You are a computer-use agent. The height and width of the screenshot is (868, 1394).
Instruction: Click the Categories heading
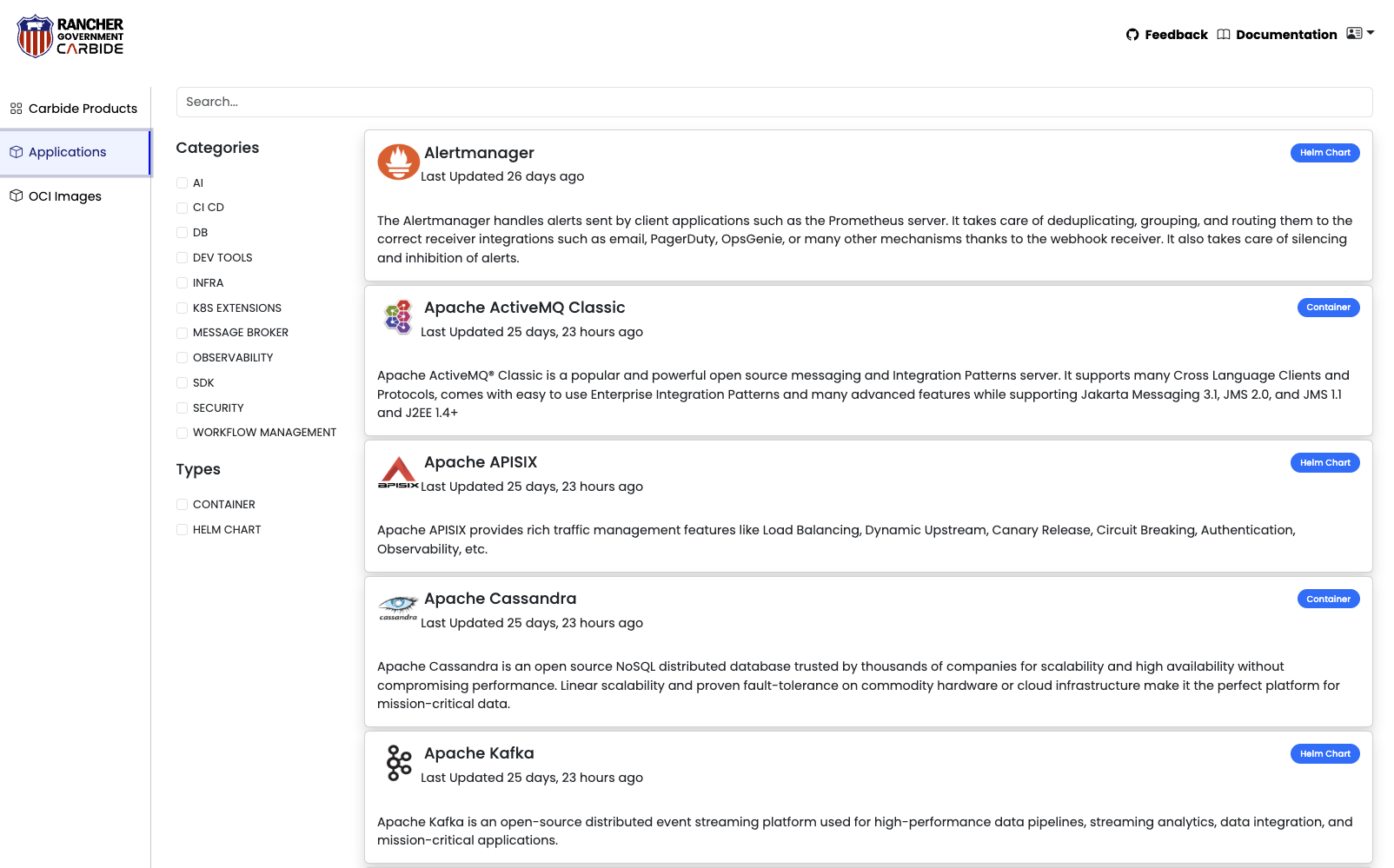(x=217, y=148)
